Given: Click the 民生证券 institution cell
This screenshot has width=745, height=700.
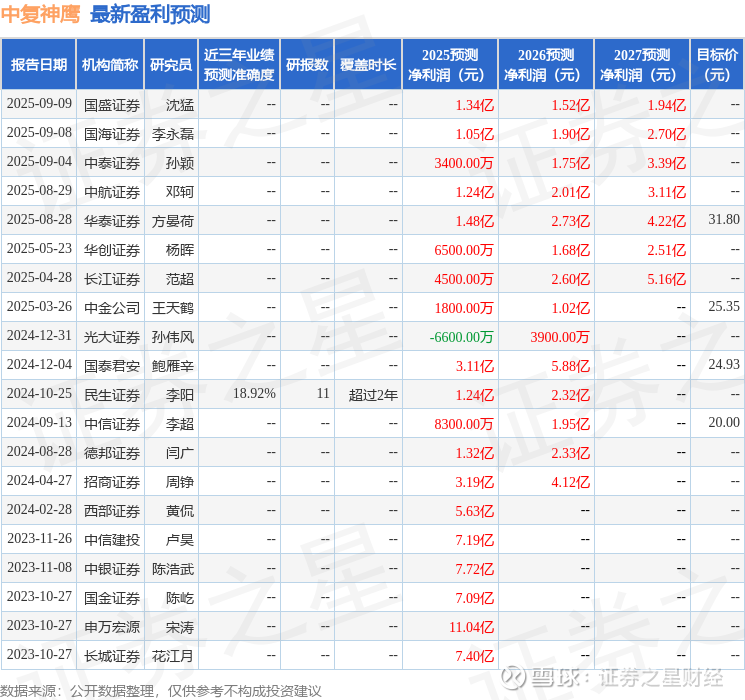Looking at the screenshot, I should pyautogui.click(x=112, y=395).
